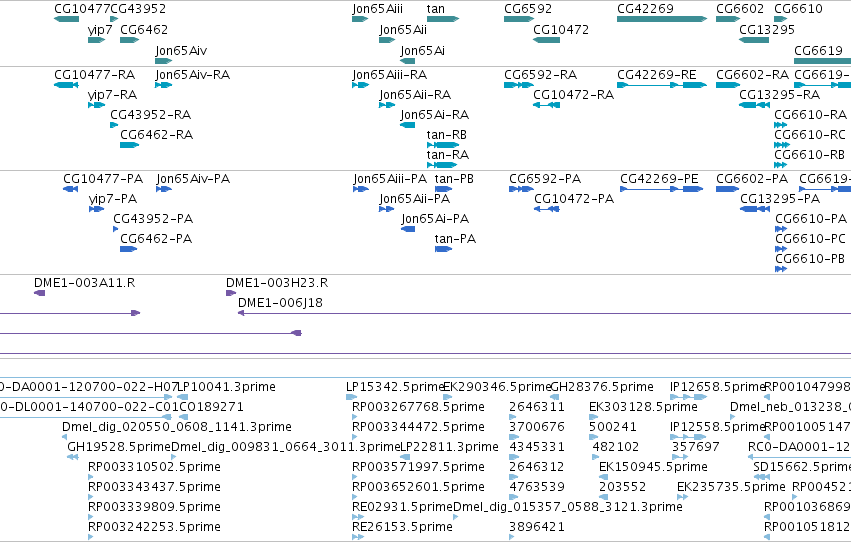Select the CG10477 gene label
The image size is (851, 542).
coord(82,9)
